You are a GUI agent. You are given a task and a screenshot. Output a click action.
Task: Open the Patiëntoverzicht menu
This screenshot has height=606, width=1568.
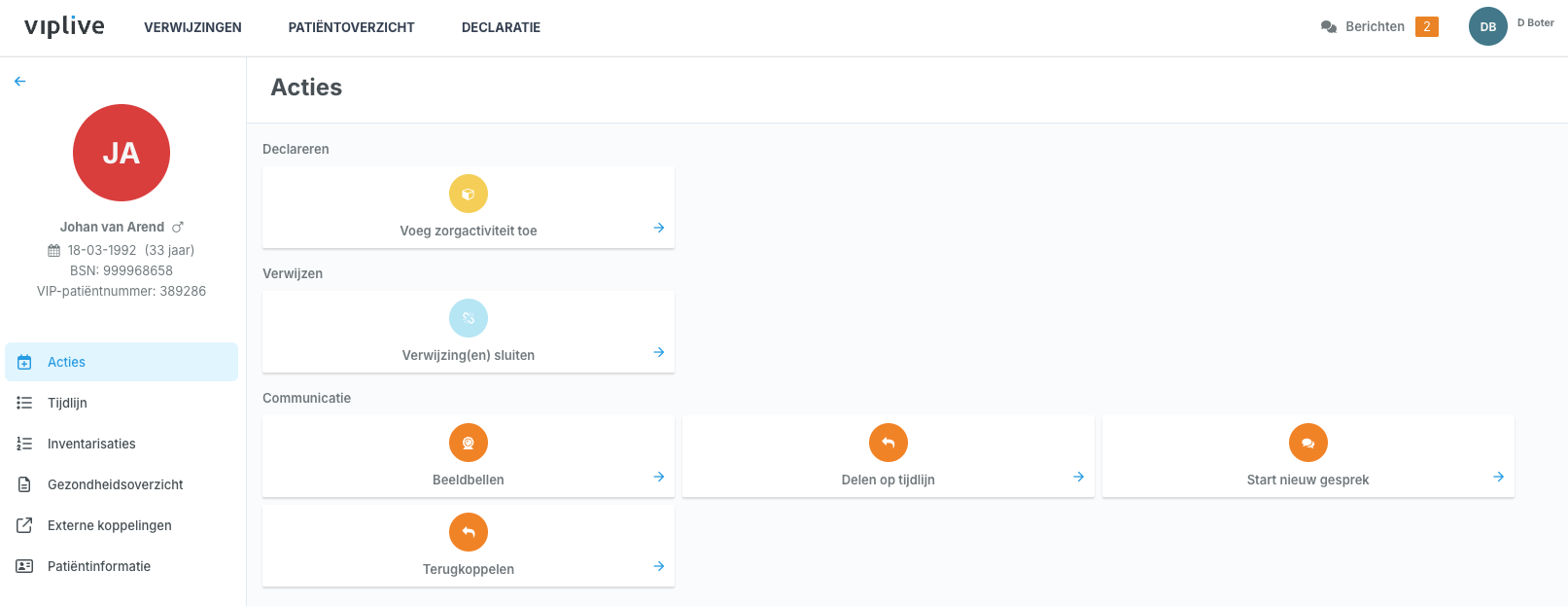point(351,27)
